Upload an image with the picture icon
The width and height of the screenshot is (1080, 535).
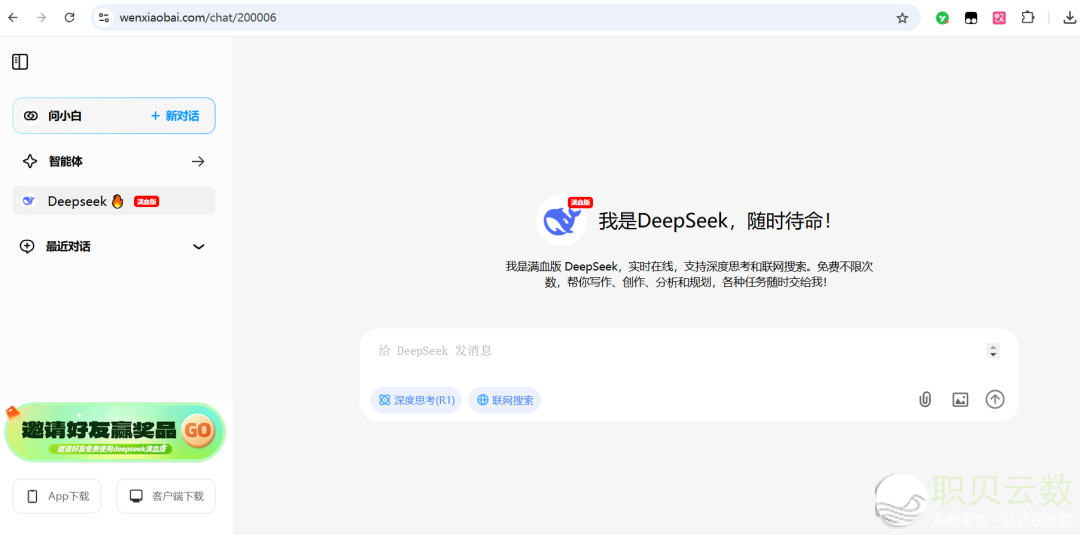tap(960, 399)
